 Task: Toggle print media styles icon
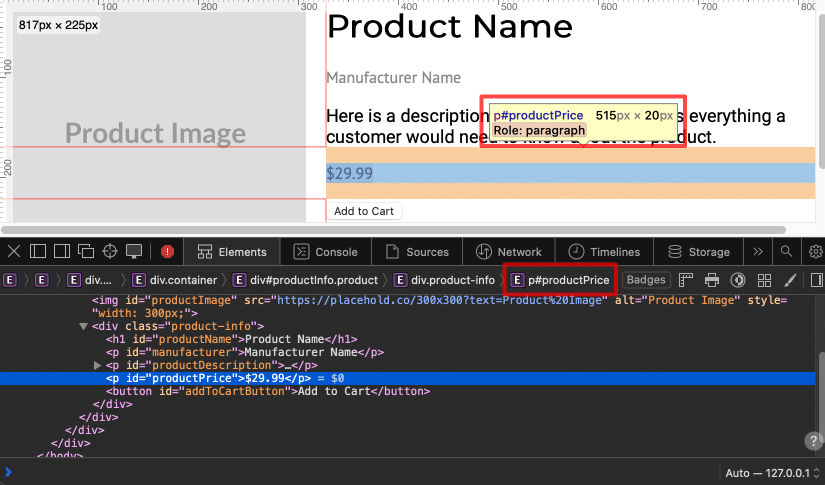(x=712, y=280)
